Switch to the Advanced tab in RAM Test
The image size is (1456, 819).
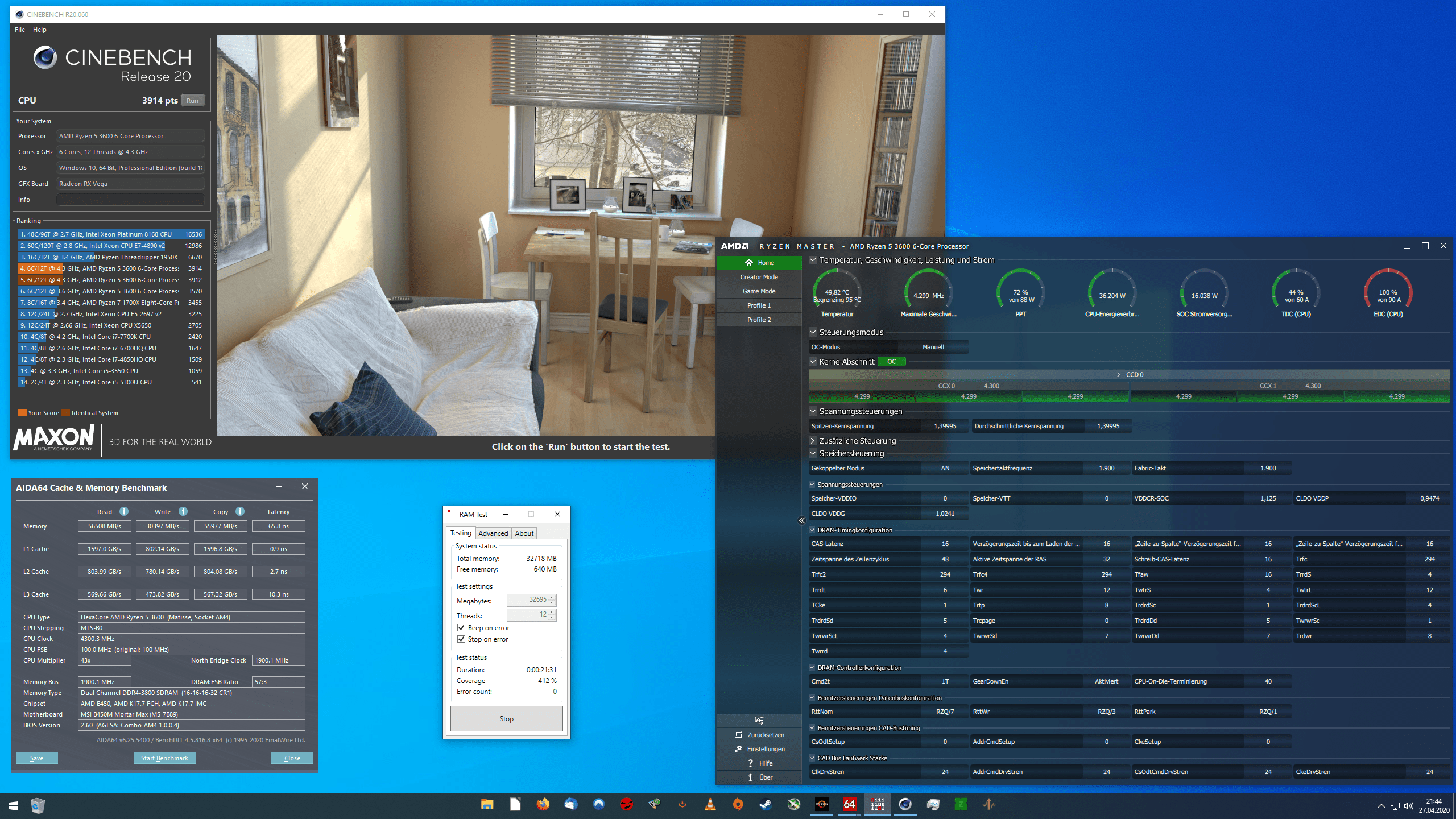click(493, 533)
